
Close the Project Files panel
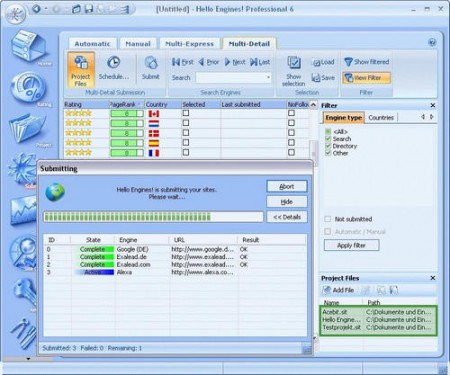pyautogui.click(x=433, y=278)
